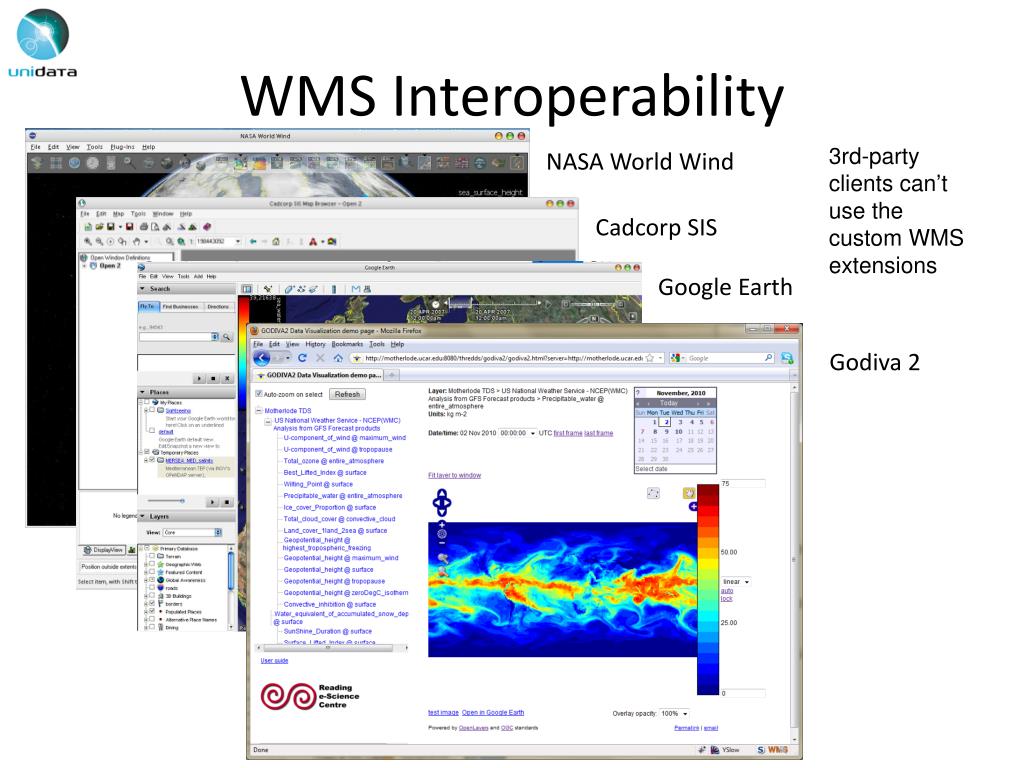Click the Firefox home icon
Screen dimensions: 1024x768
(338, 358)
